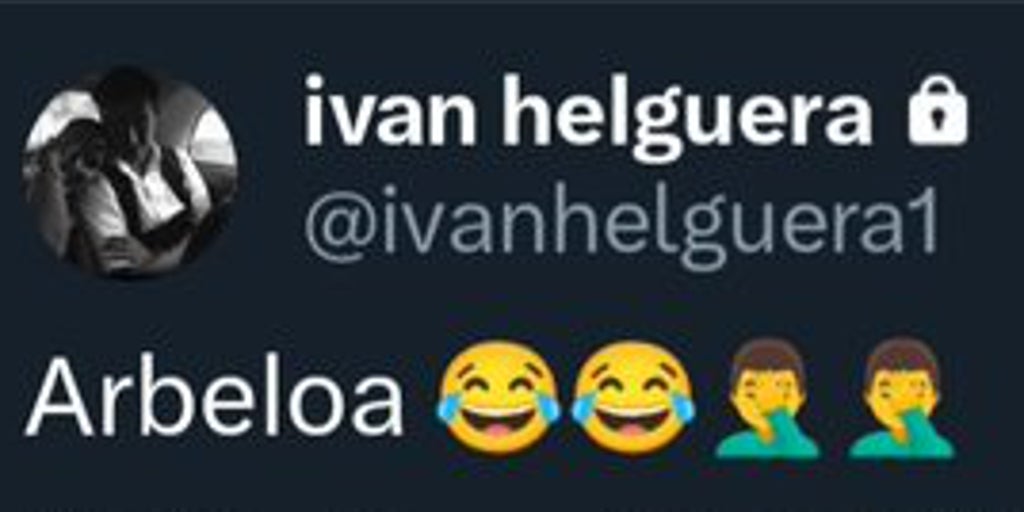
Task: Tap the brown hair of last facepalm emoji
Action: pyautogui.click(x=901, y=355)
